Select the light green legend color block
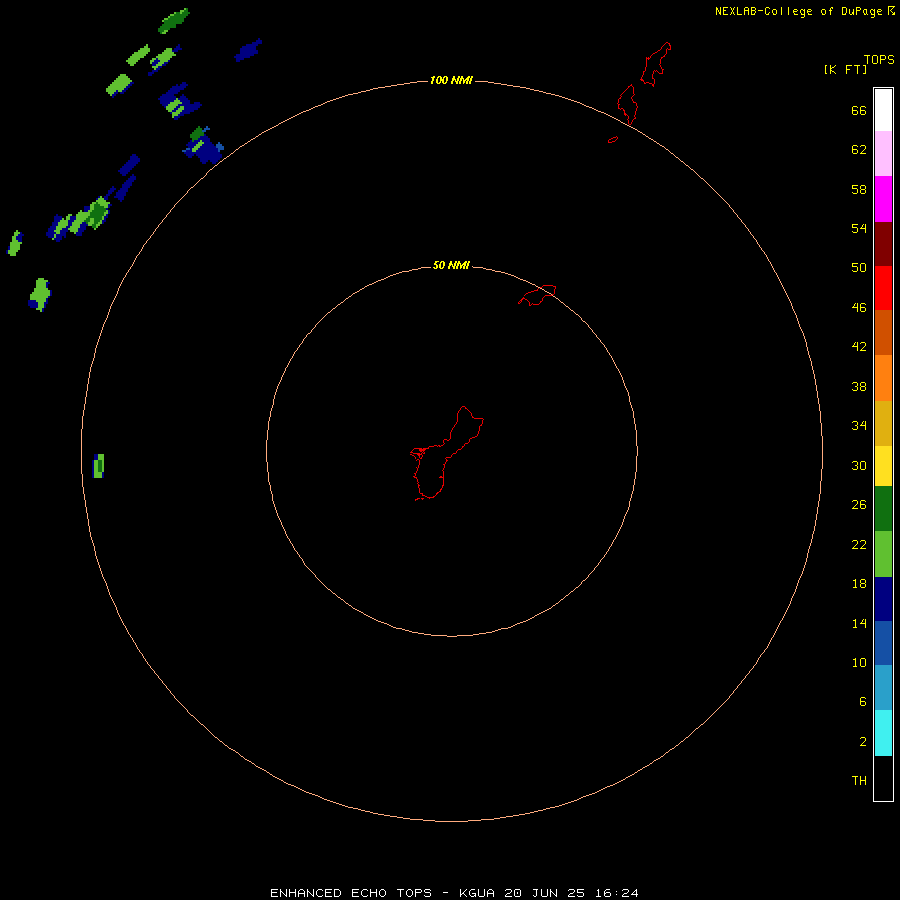Viewport: 900px width, 900px height. tap(883, 554)
